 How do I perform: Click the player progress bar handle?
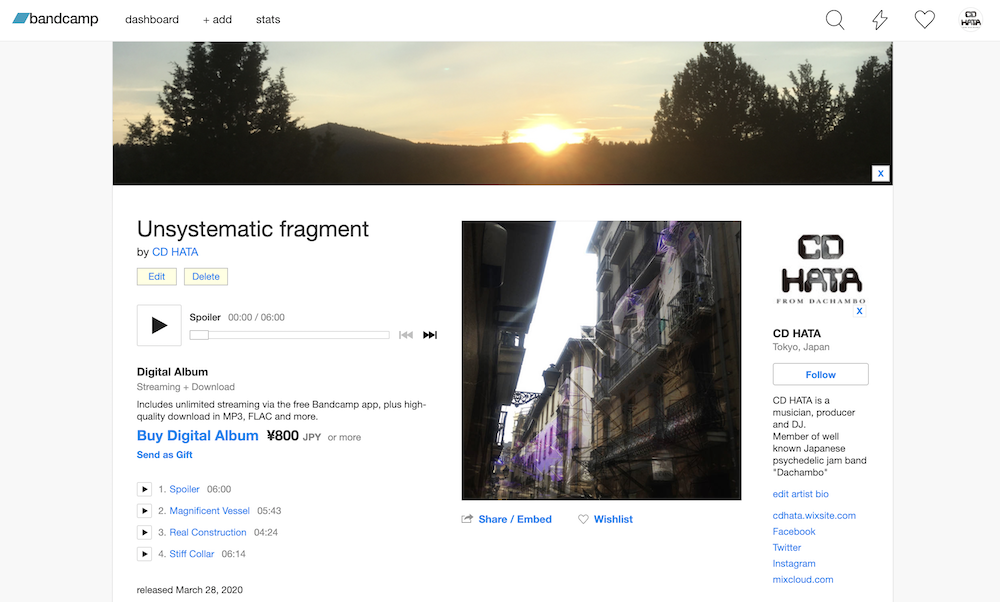click(x=199, y=335)
